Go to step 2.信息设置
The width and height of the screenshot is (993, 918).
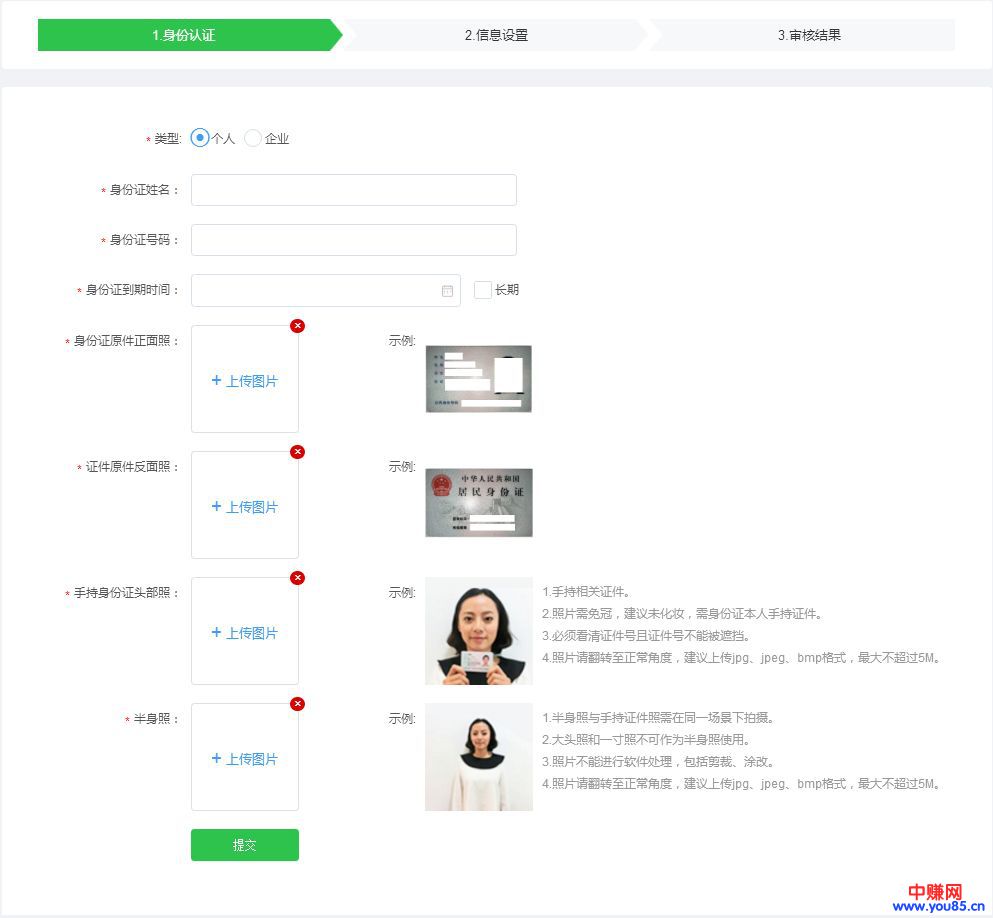click(496, 35)
